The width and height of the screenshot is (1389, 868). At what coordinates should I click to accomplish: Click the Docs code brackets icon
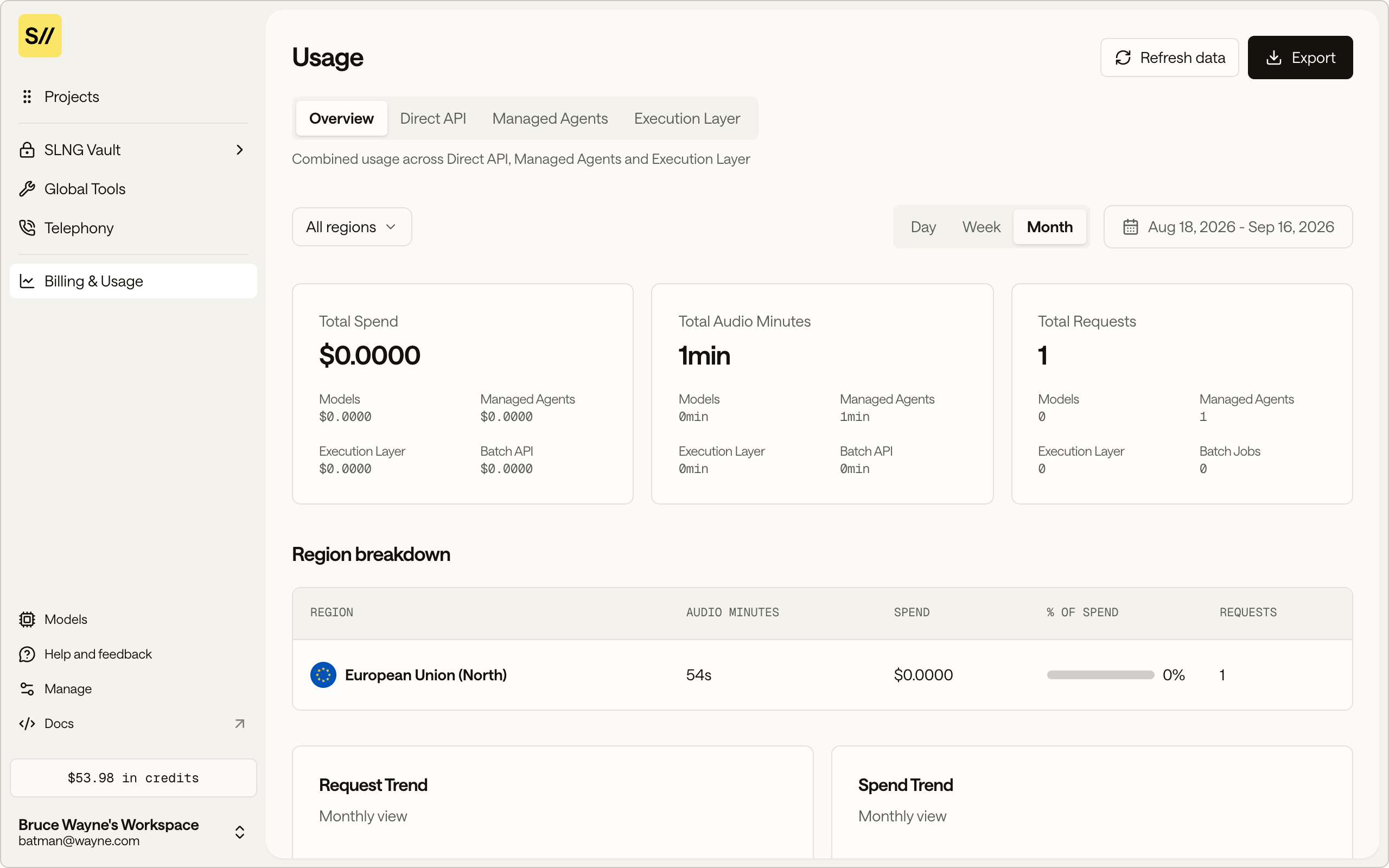(x=27, y=723)
